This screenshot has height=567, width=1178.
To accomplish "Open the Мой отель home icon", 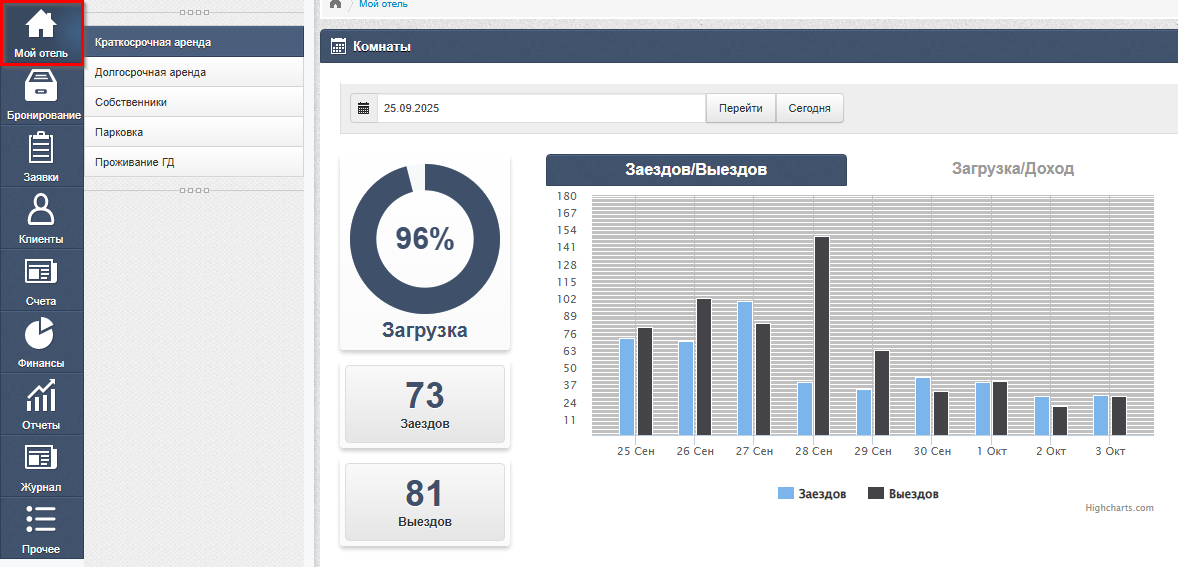I will (x=41, y=25).
